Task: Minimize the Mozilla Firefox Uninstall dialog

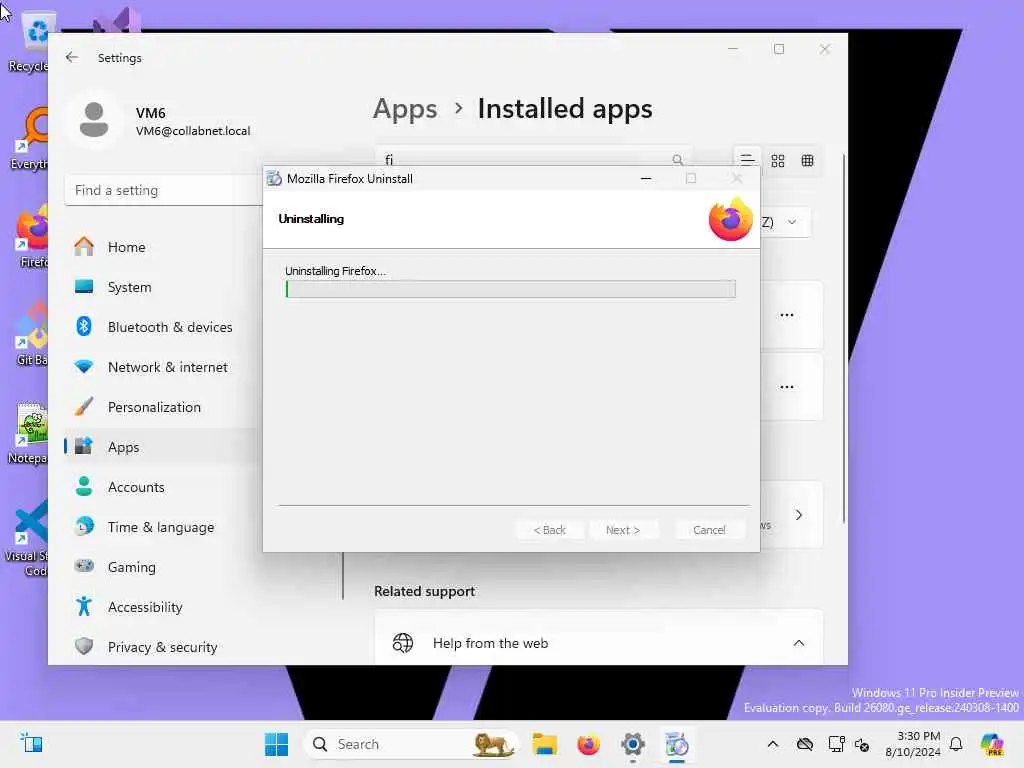Action: point(646,178)
